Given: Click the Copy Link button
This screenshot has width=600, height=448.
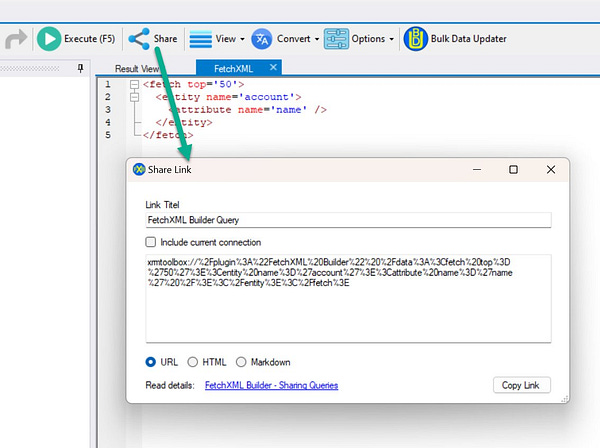Looking at the screenshot, I should [522, 385].
